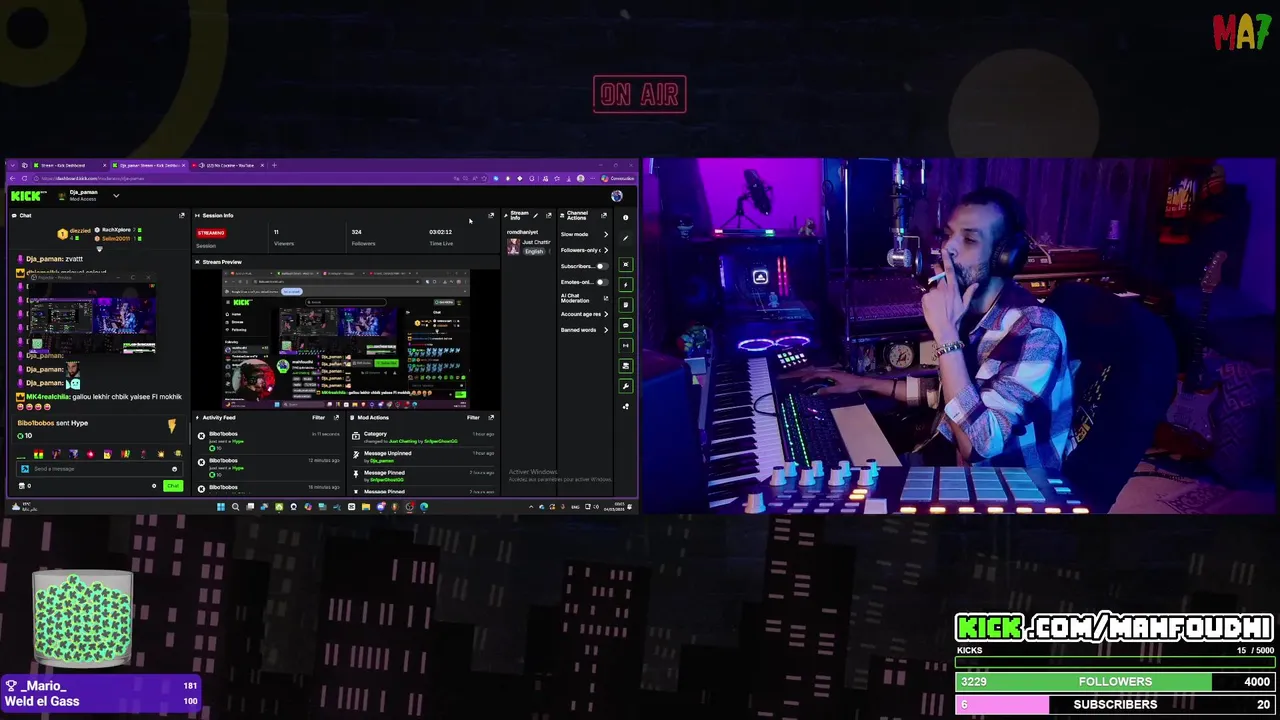Image resolution: width=1280 pixels, height=720 pixels.
Task: Click the Windows taskbar search icon
Action: point(235,507)
